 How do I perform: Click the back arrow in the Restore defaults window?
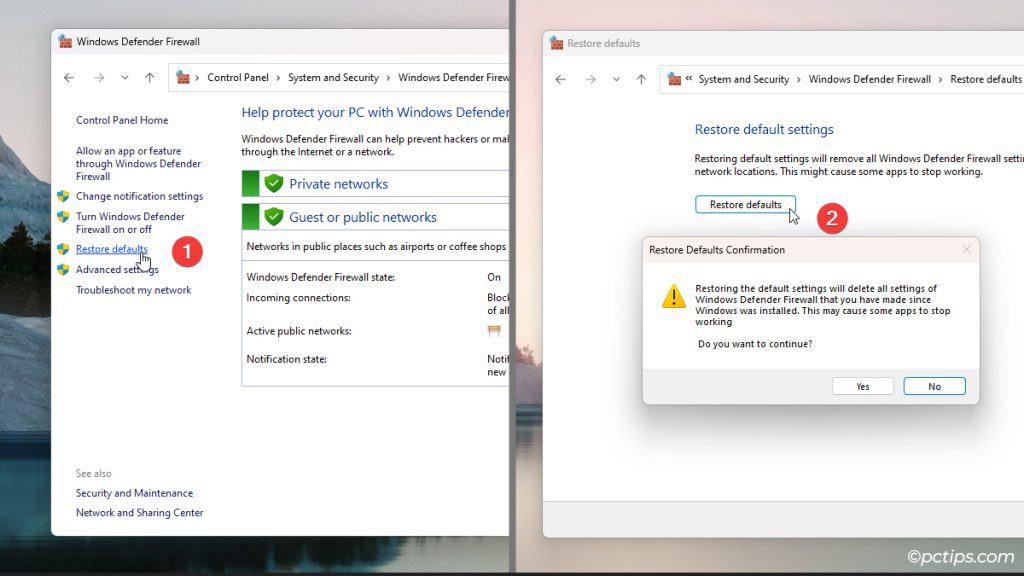560,78
